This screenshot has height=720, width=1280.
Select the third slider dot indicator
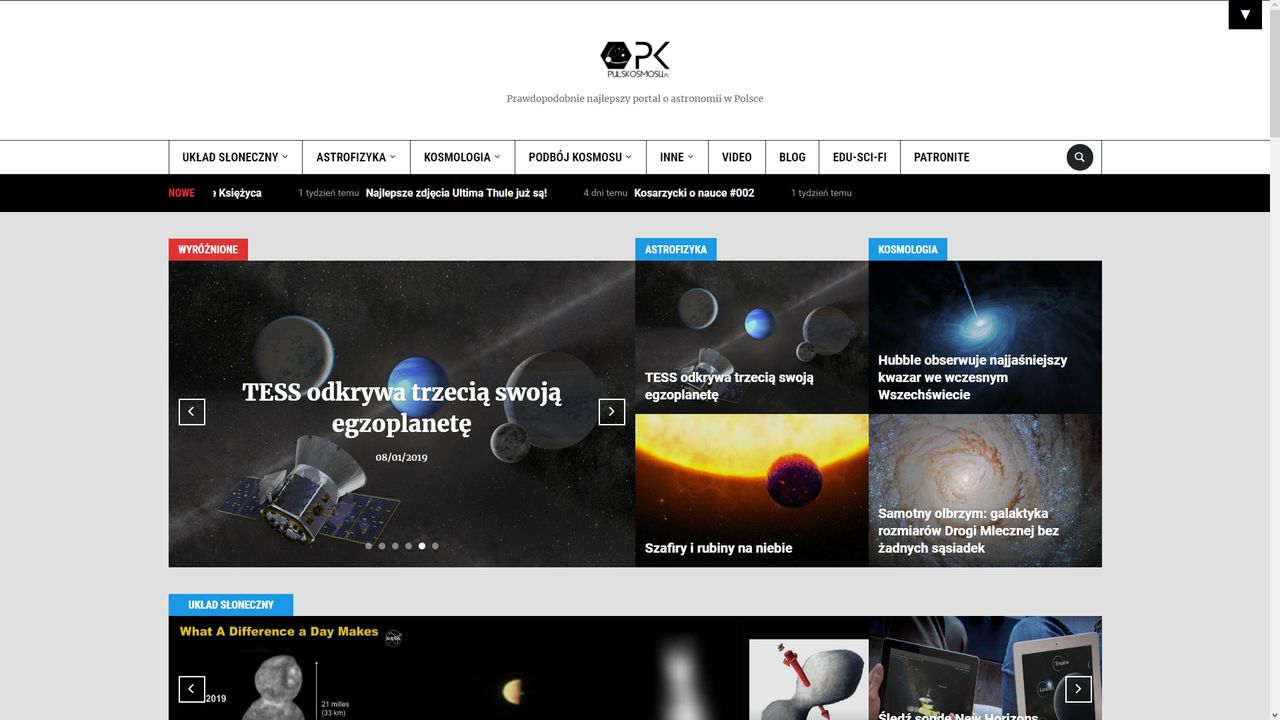point(395,546)
